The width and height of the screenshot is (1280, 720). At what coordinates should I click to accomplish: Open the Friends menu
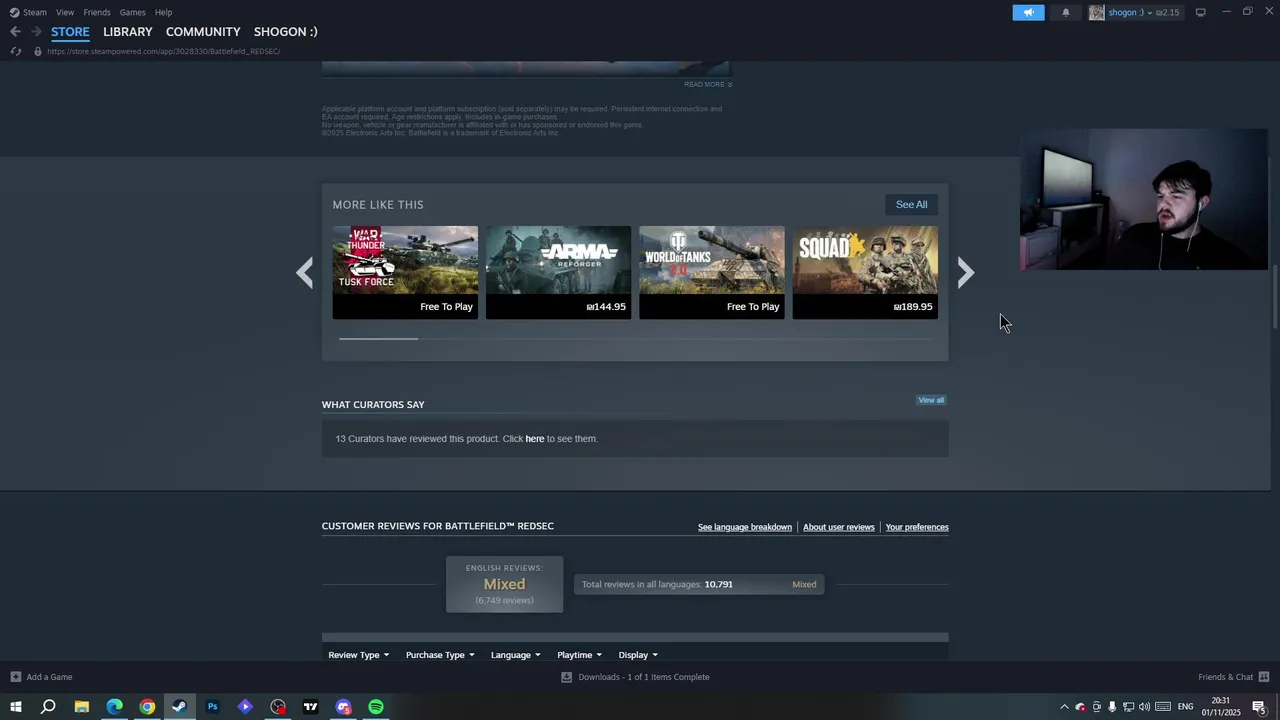tap(97, 12)
